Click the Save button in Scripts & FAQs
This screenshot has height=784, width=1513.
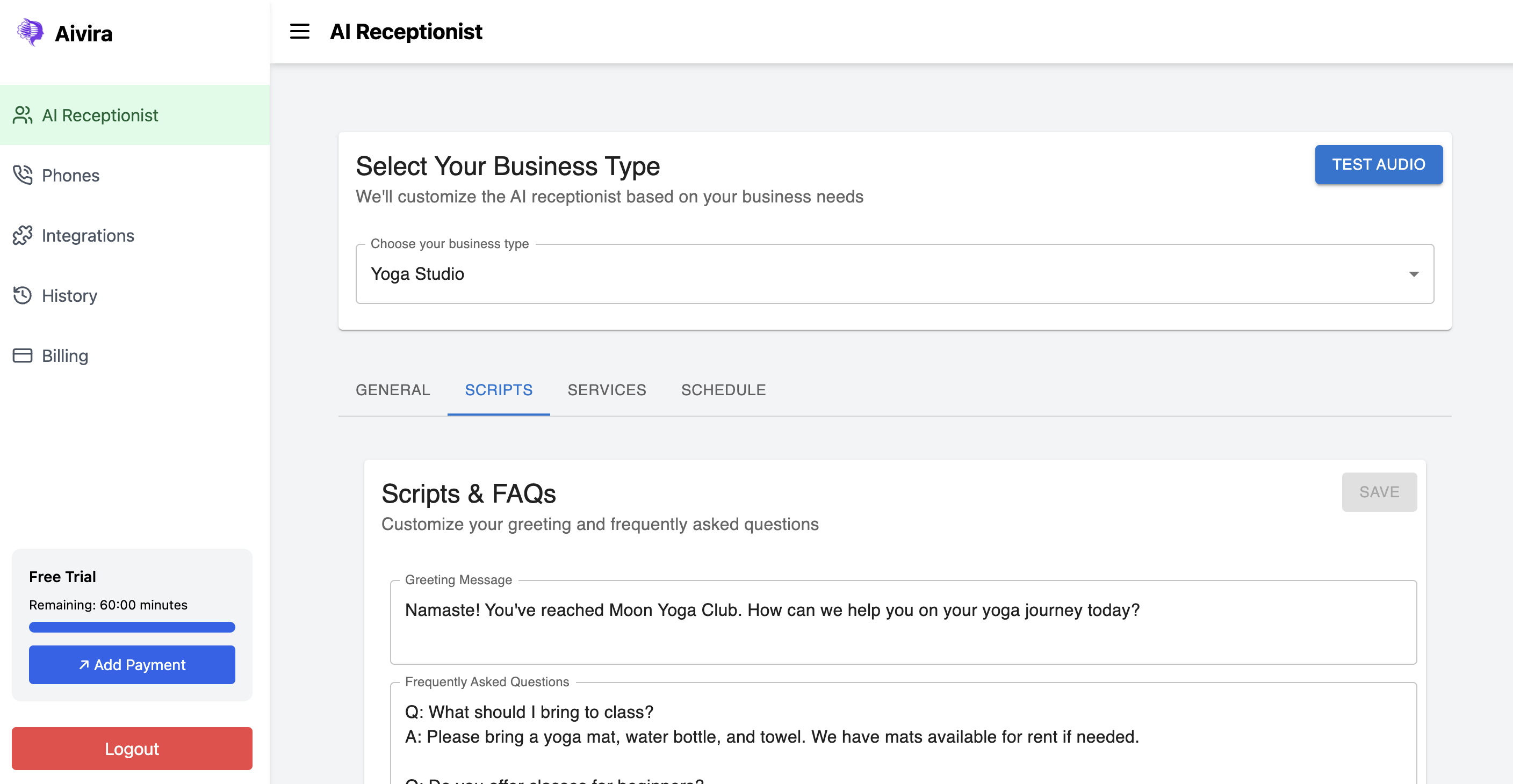tap(1379, 492)
